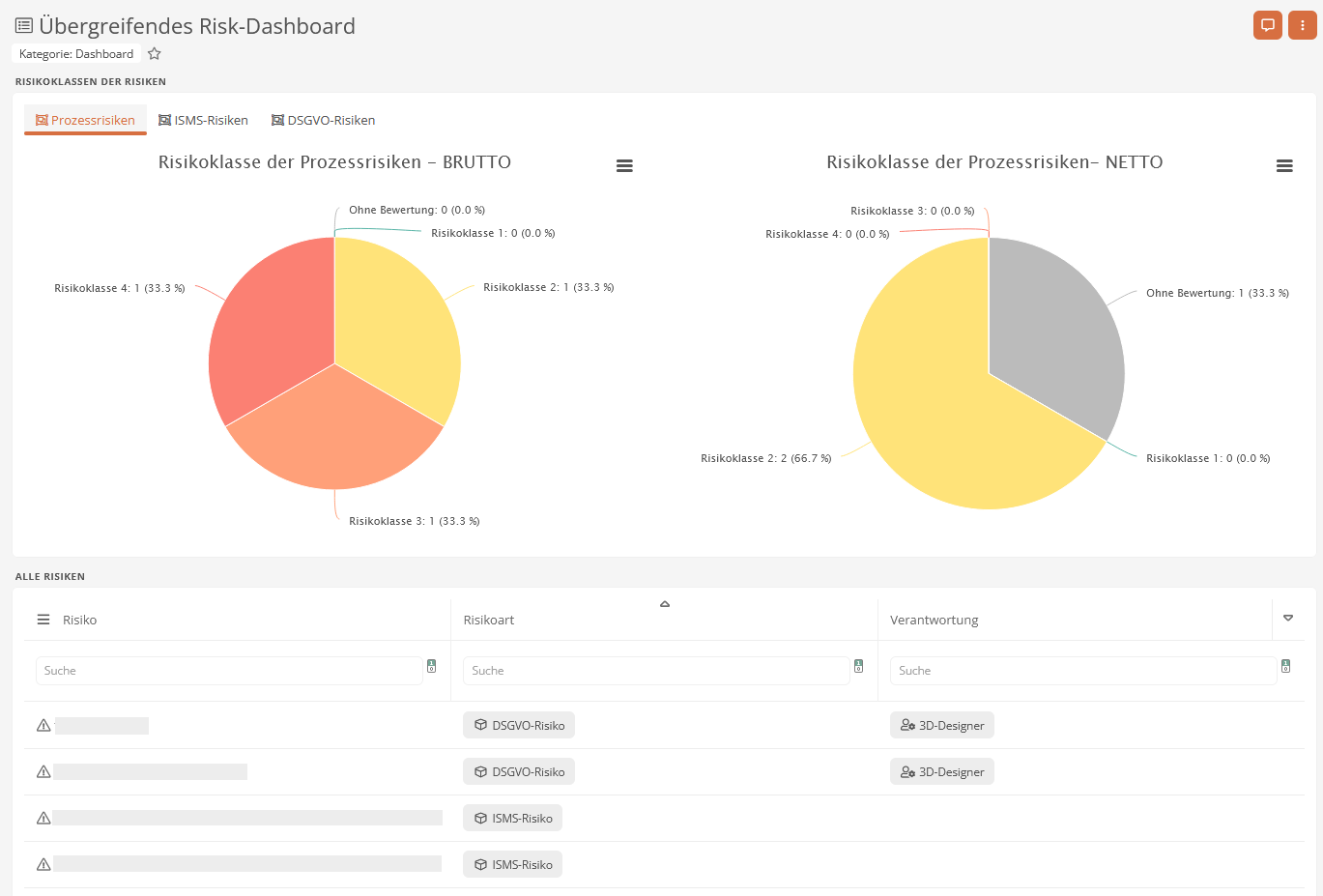Open the hamburger menu of the BRUTTO chart
Image resolution: width=1323 pixels, height=896 pixels.
pos(624,165)
